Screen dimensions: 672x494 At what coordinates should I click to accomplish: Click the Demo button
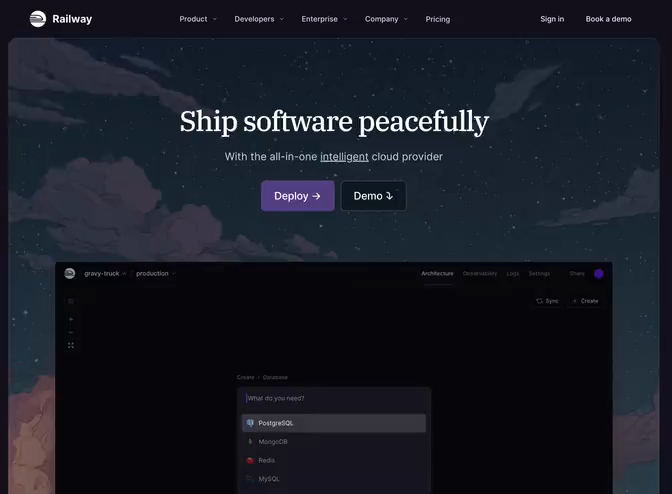pos(373,196)
